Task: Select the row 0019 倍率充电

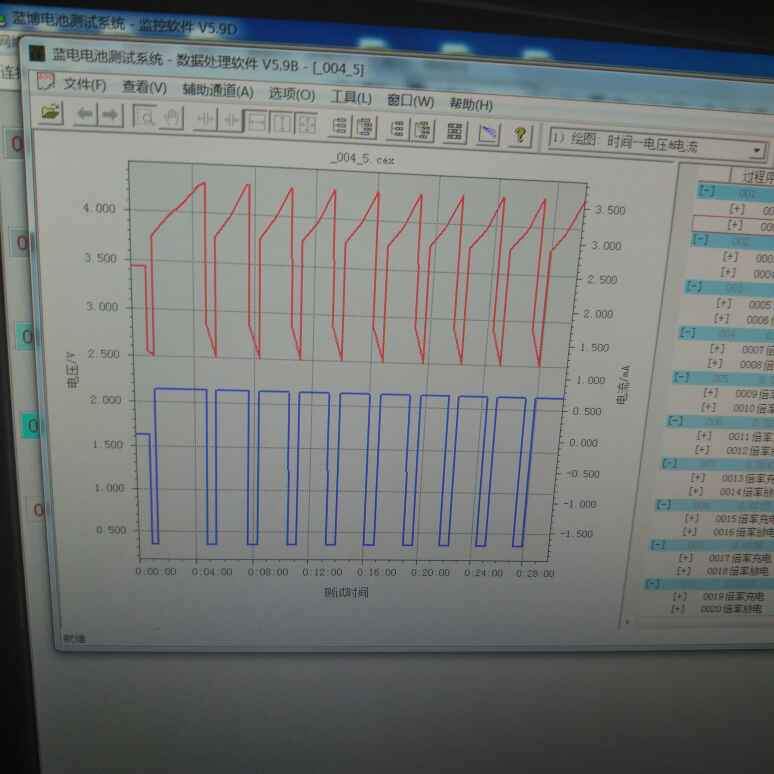Action: (733, 597)
